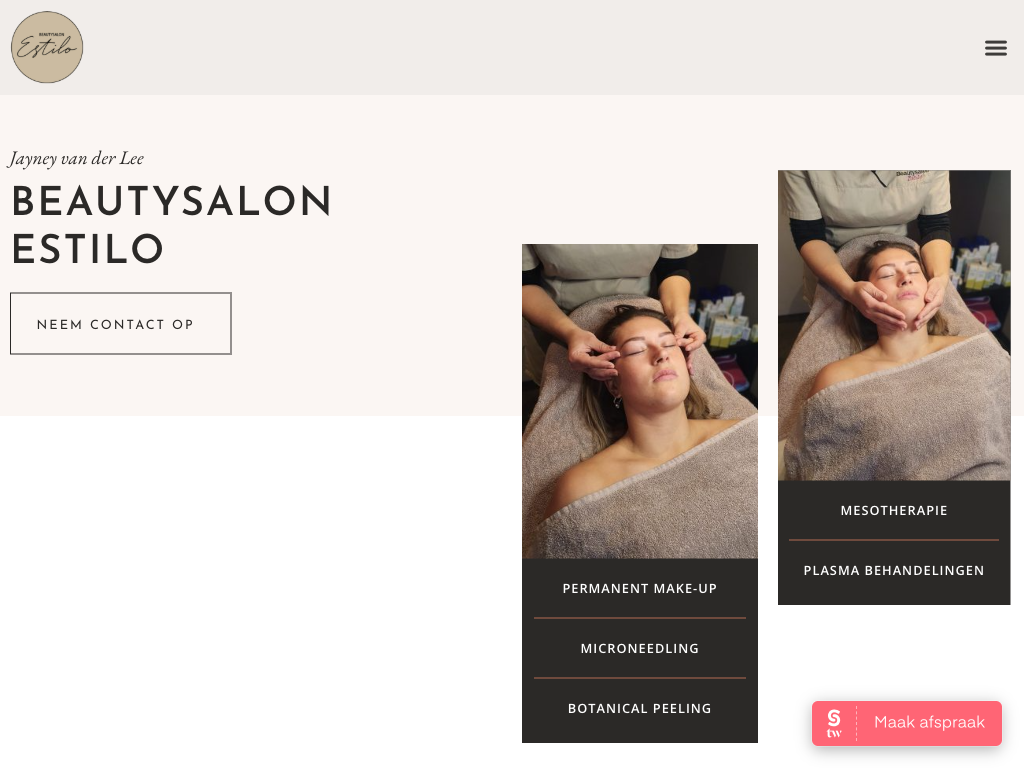Click the Neem Contact Op button
1024x768 pixels.
121,323
